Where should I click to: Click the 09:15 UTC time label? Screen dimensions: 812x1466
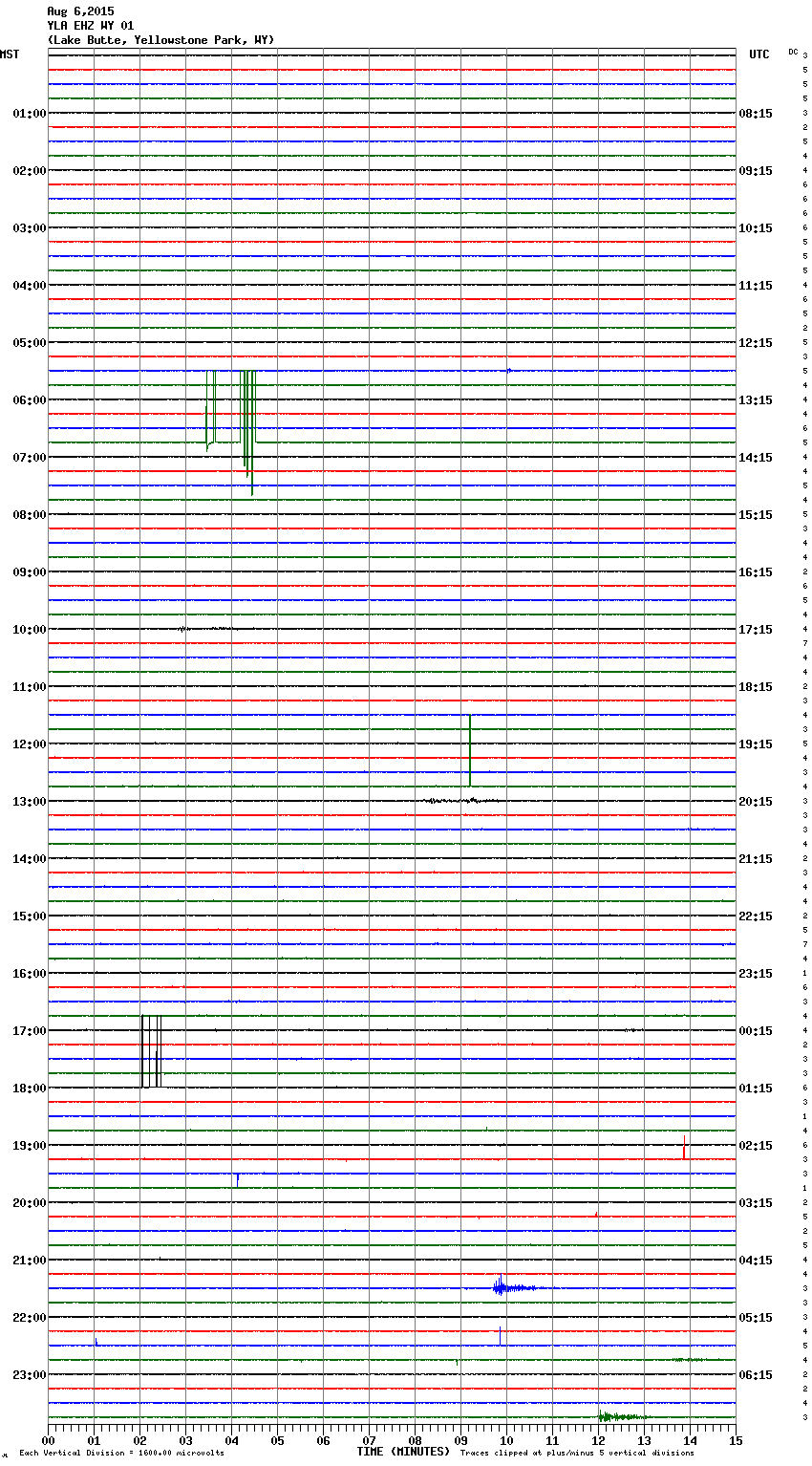tap(756, 171)
